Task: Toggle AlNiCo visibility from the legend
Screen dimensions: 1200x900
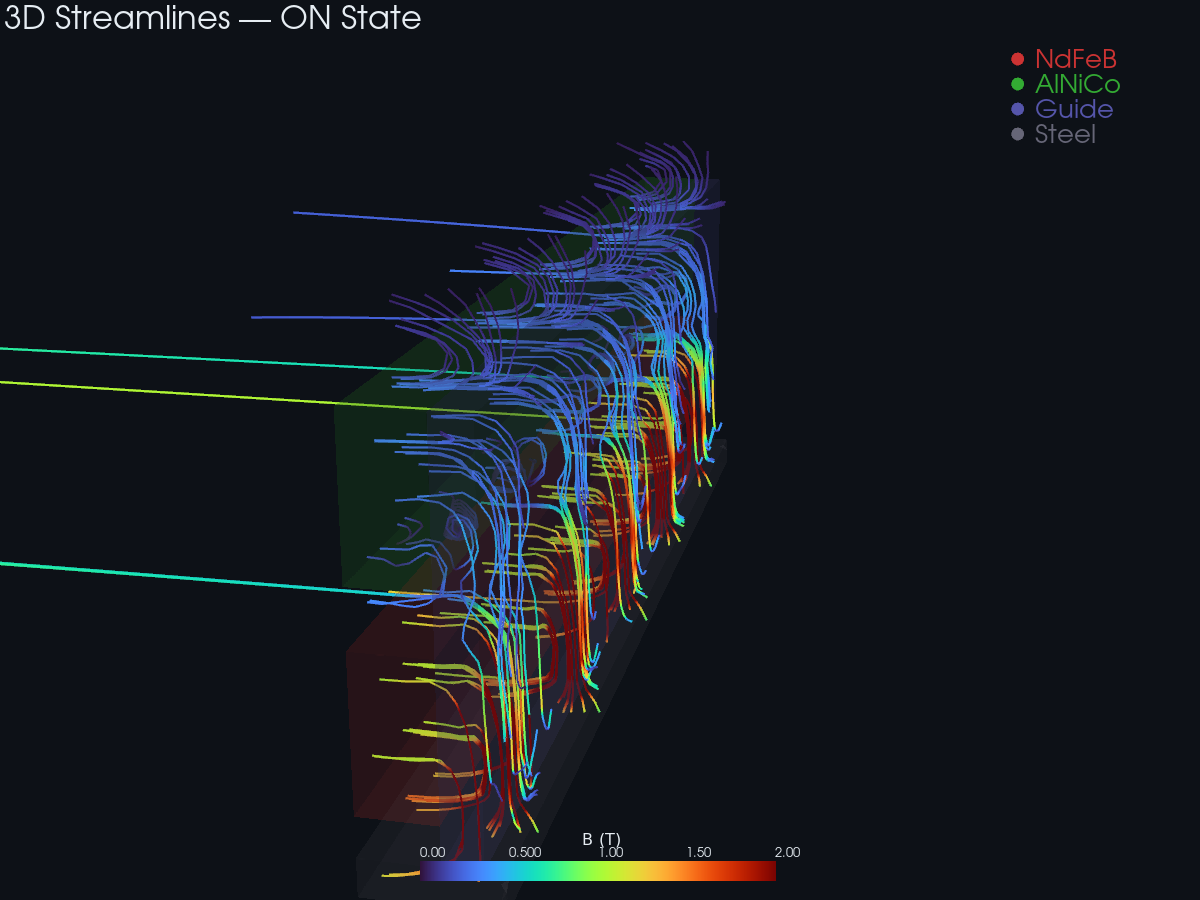Action: click(x=1078, y=85)
